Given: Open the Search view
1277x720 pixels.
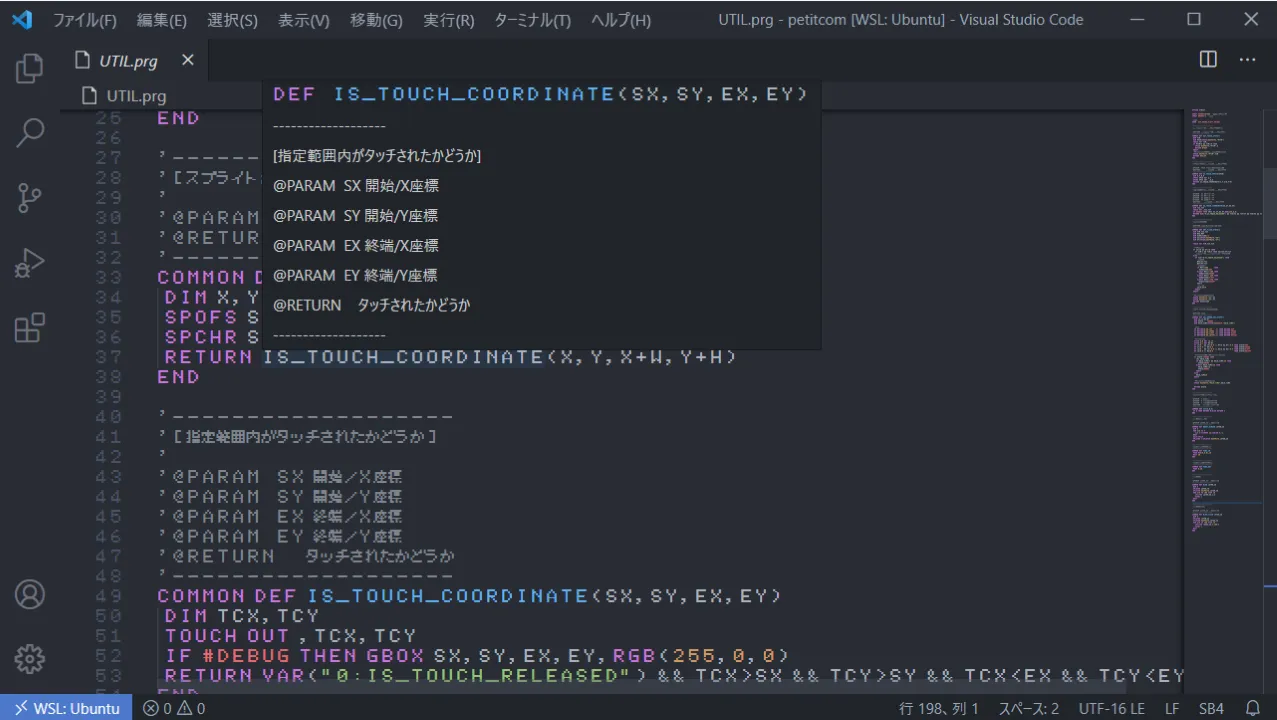Looking at the screenshot, I should [x=30, y=133].
